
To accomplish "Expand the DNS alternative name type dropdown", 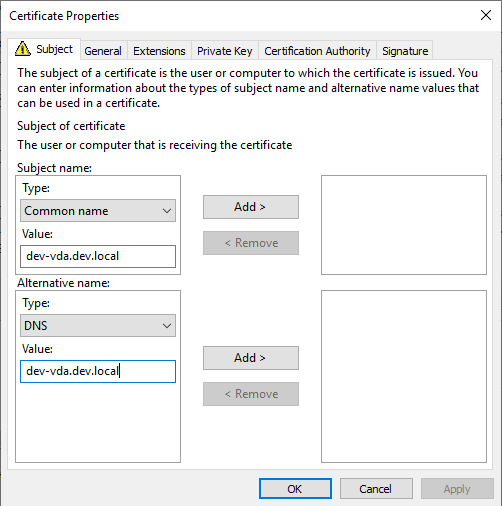I will [98, 325].
